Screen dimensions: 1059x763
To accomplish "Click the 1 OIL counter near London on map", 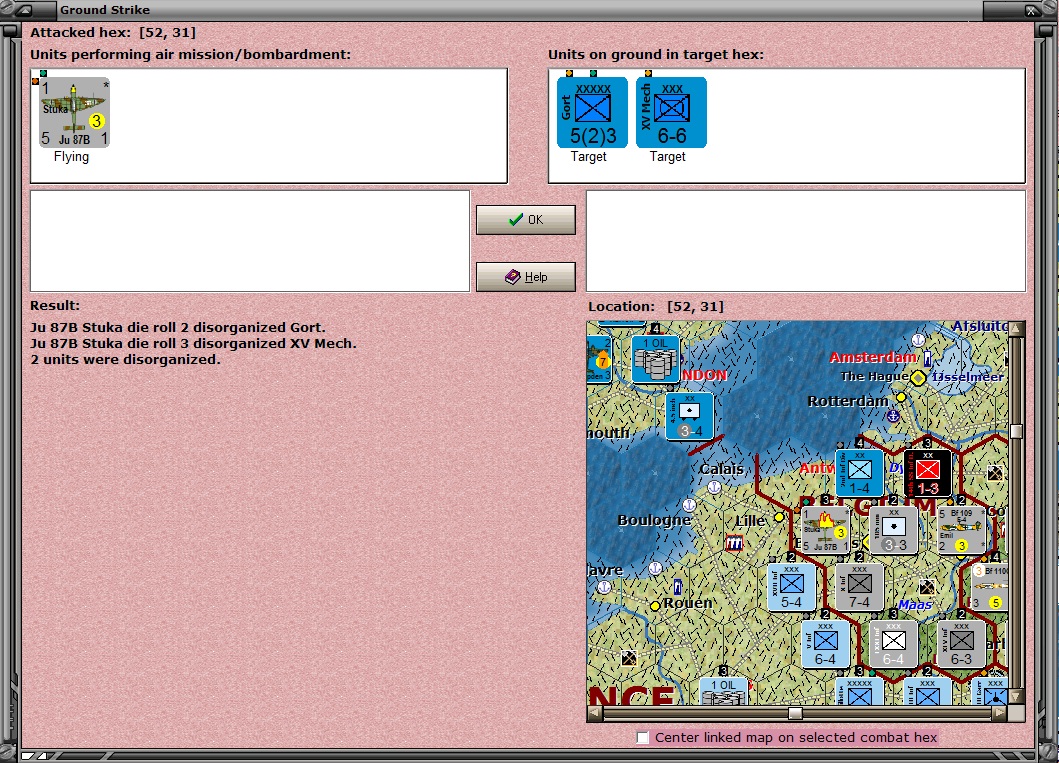I will [655, 359].
